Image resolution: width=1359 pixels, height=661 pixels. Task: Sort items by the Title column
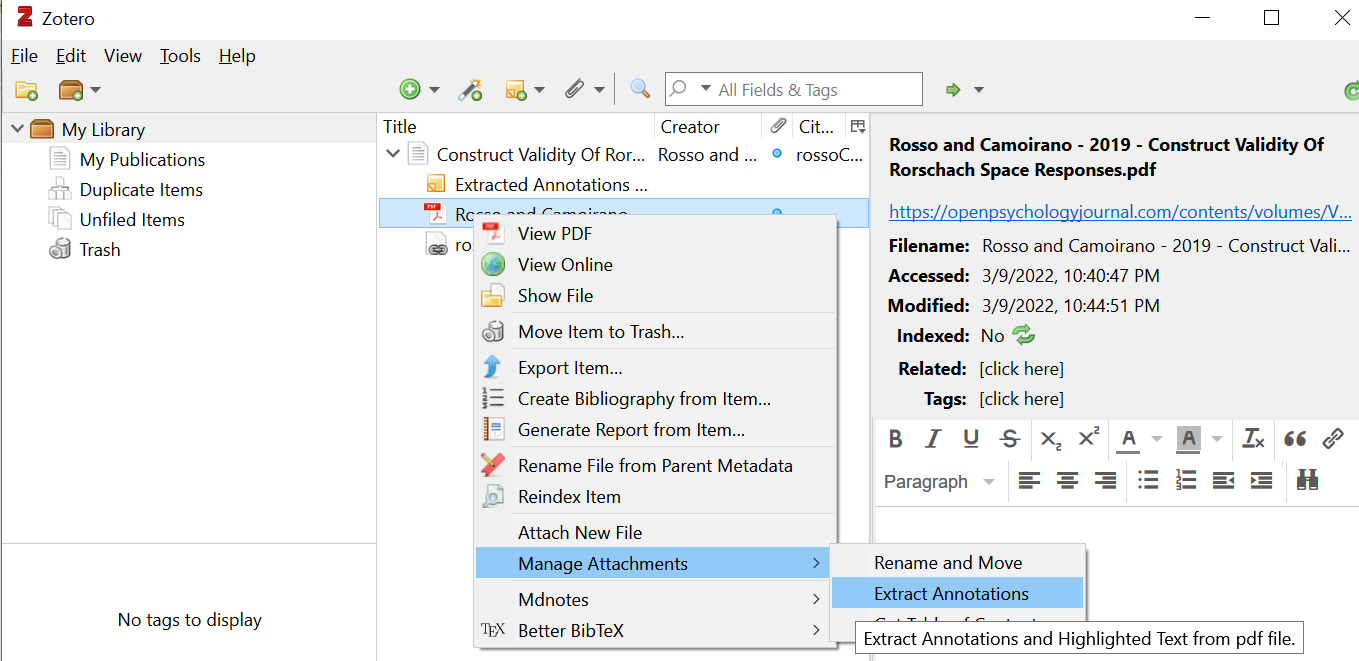point(516,127)
